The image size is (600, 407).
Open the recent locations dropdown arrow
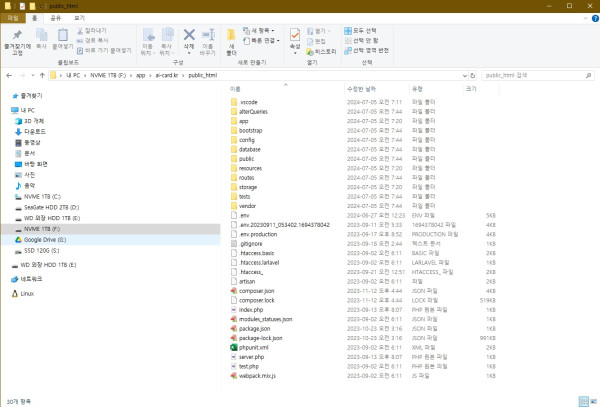(33, 75)
